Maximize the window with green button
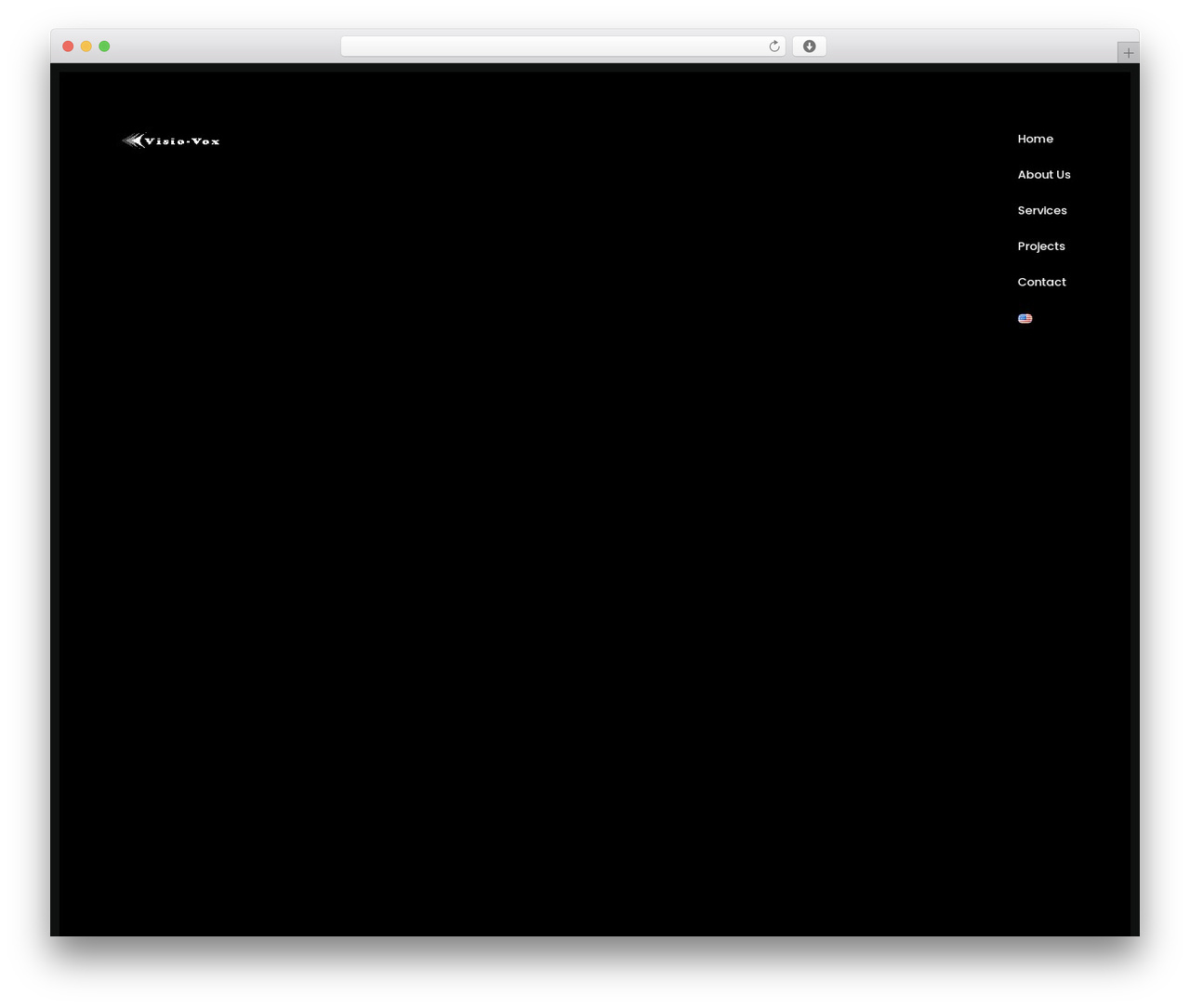The height and width of the screenshot is (1008, 1190). click(x=104, y=46)
